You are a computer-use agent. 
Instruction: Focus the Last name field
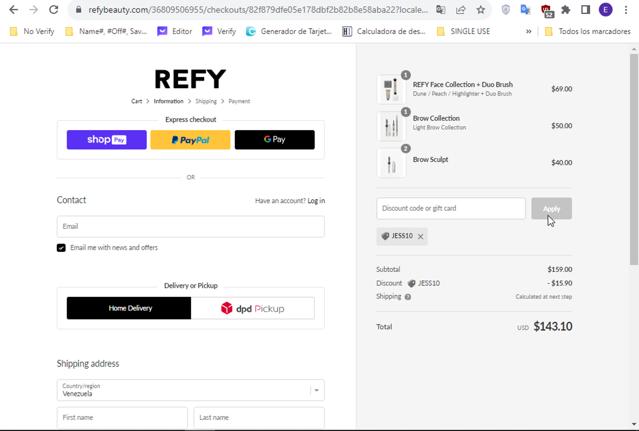pyautogui.click(x=259, y=417)
